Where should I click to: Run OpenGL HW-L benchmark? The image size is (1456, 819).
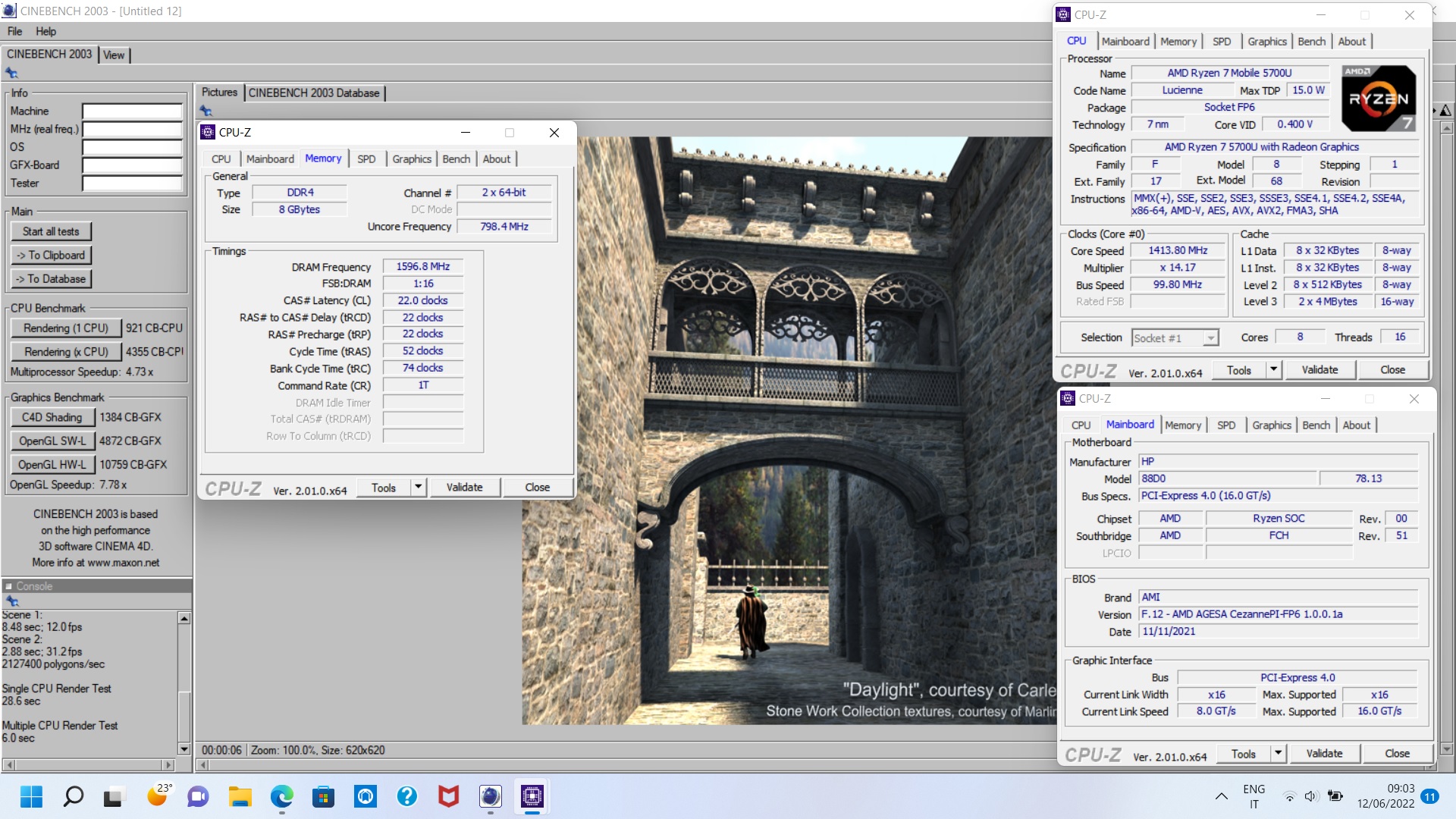point(52,464)
